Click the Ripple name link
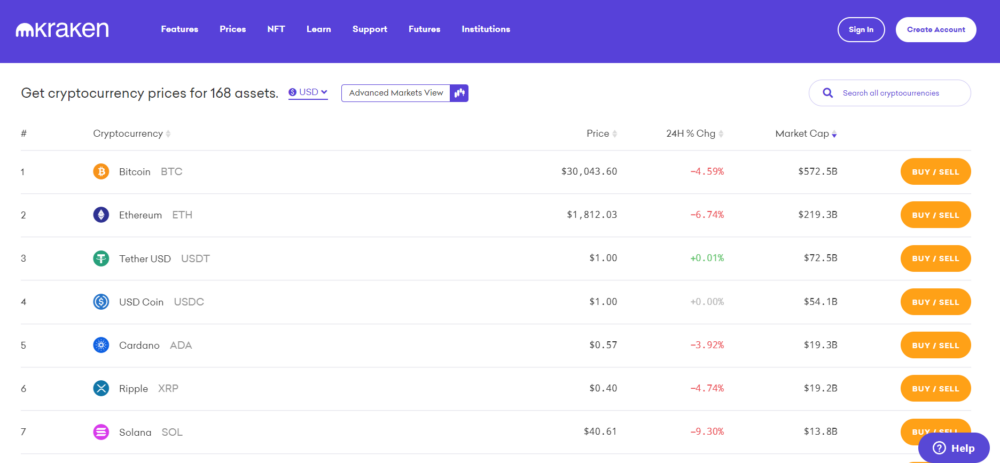This screenshot has height=463, width=1000. (x=133, y=388)
